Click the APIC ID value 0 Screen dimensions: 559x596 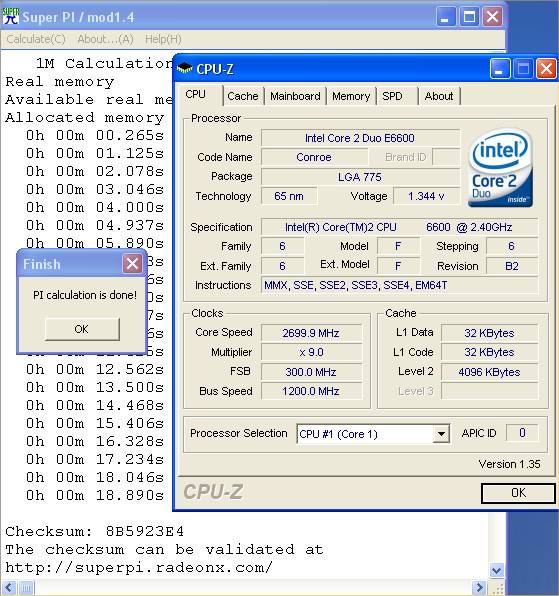coord(522,433)
